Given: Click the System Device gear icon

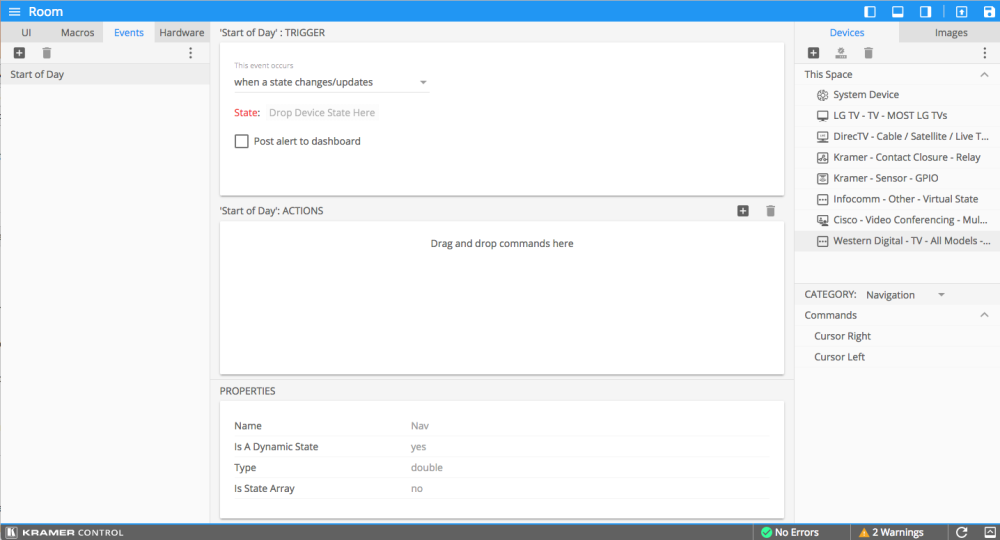Looking at the screenshot, I should tap(823, 95).
